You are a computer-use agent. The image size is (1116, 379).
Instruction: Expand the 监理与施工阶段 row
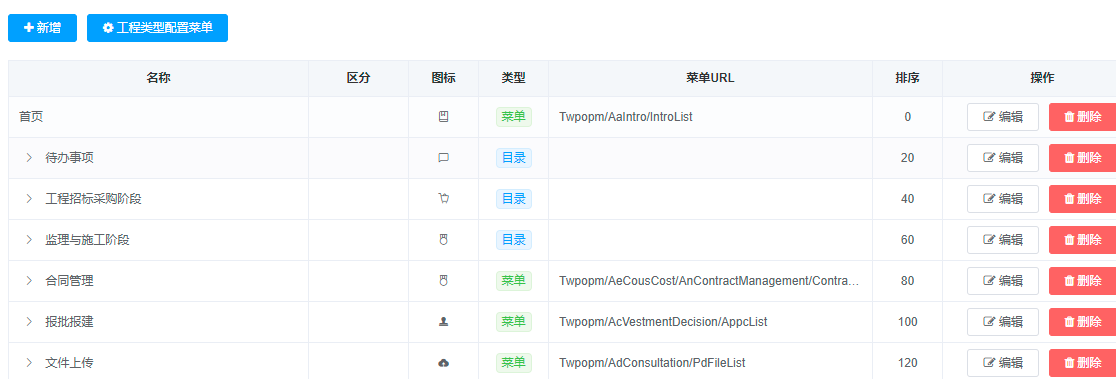[29, 240]
